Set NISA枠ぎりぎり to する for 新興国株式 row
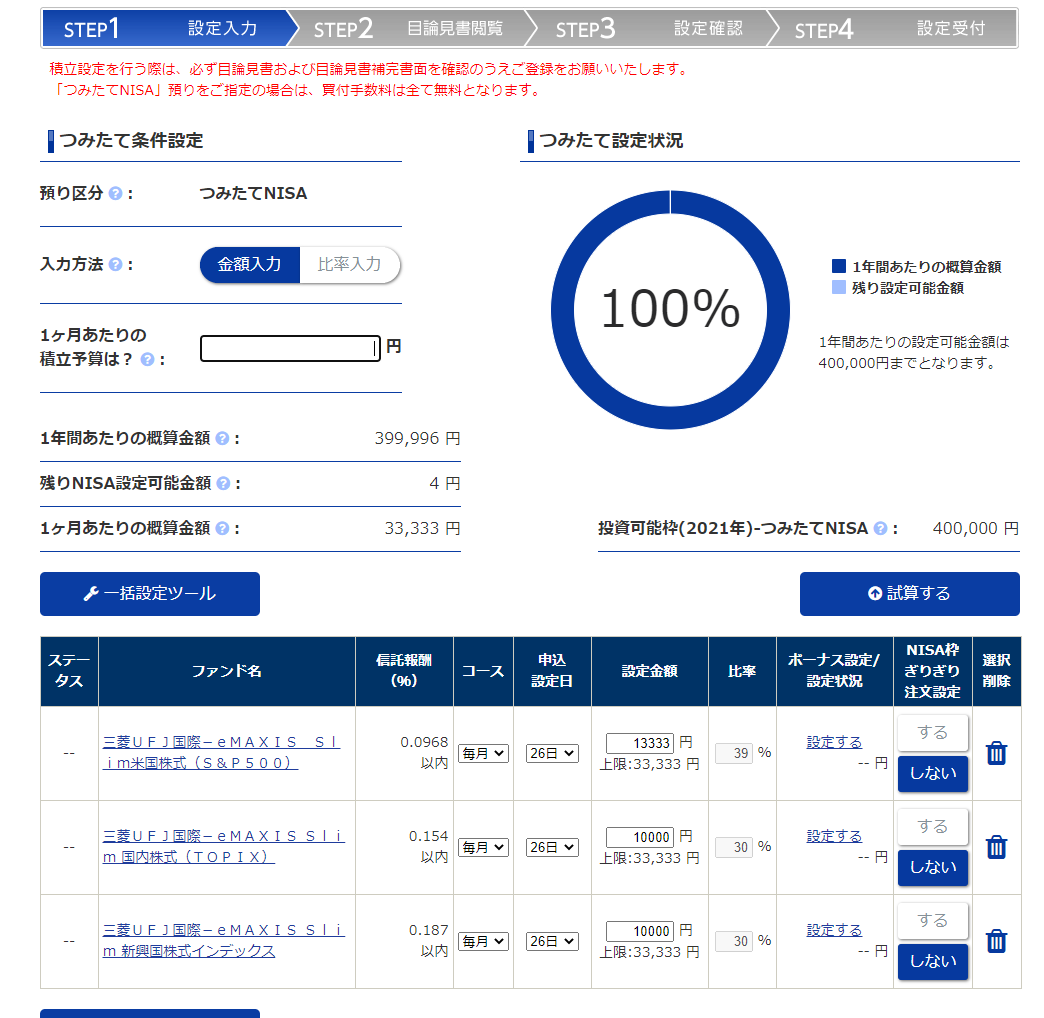 click(x=932, y=920)
